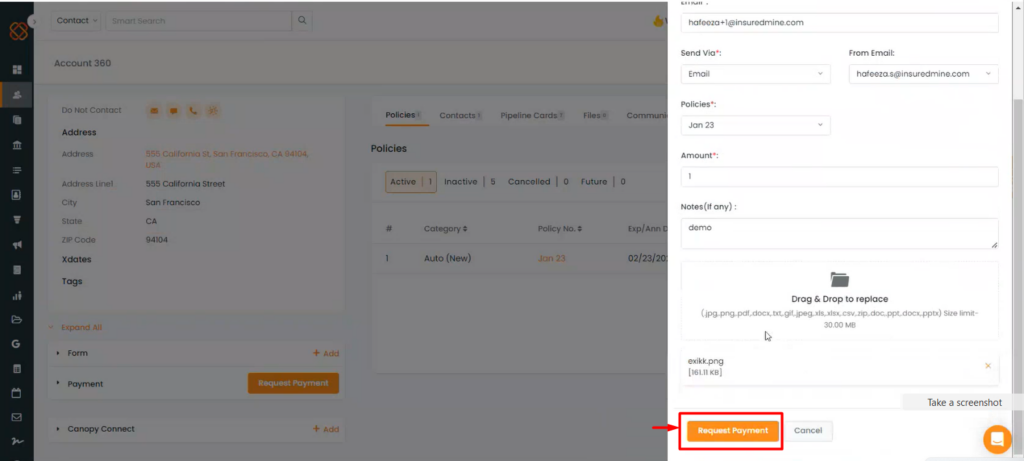Open the signature icon in sidebar
Screen dimensions: 1024x461
[x=17, y=442]
